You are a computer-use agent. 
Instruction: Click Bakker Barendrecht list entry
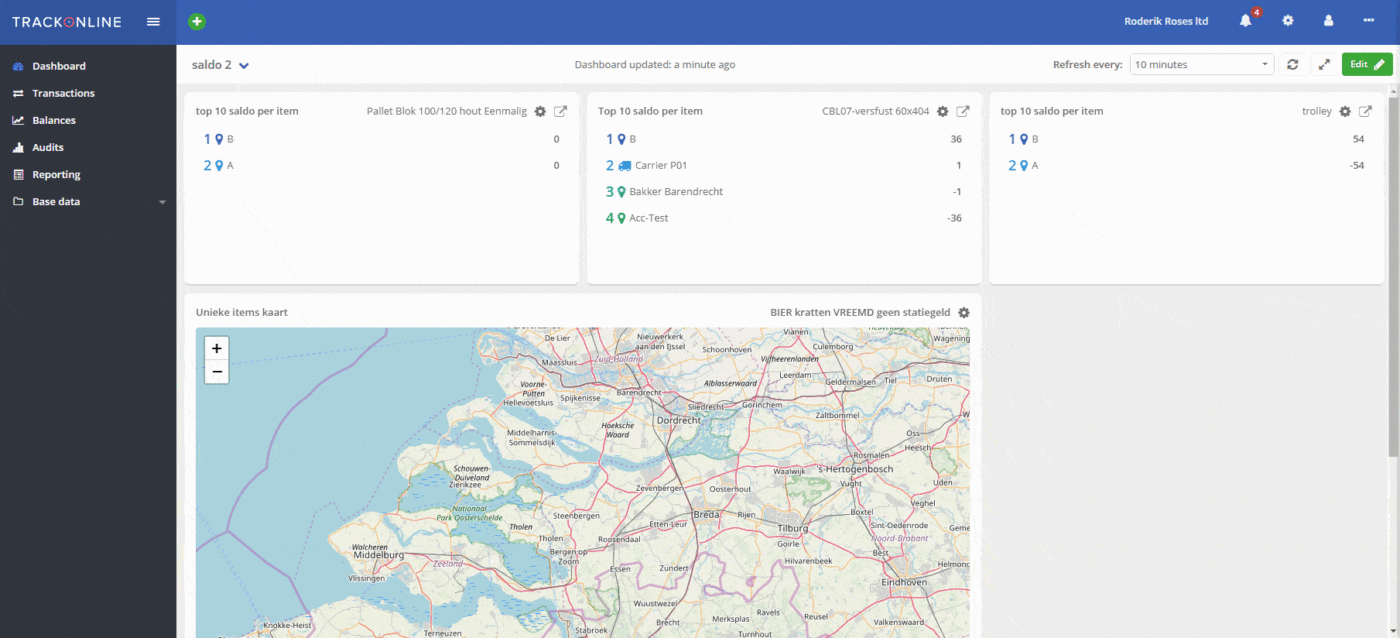[675, 191]
